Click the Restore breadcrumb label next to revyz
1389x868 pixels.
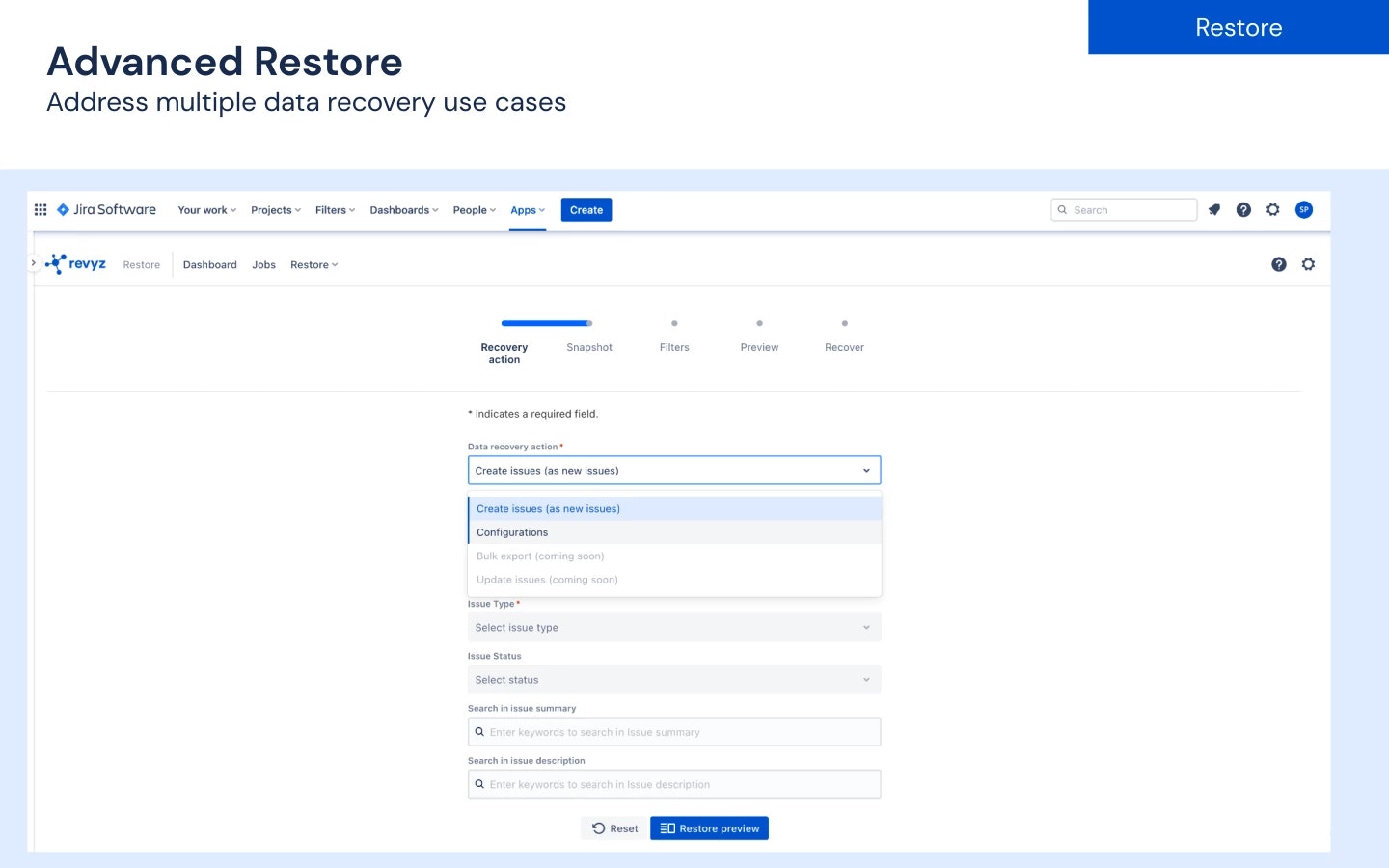coord(142,265)
